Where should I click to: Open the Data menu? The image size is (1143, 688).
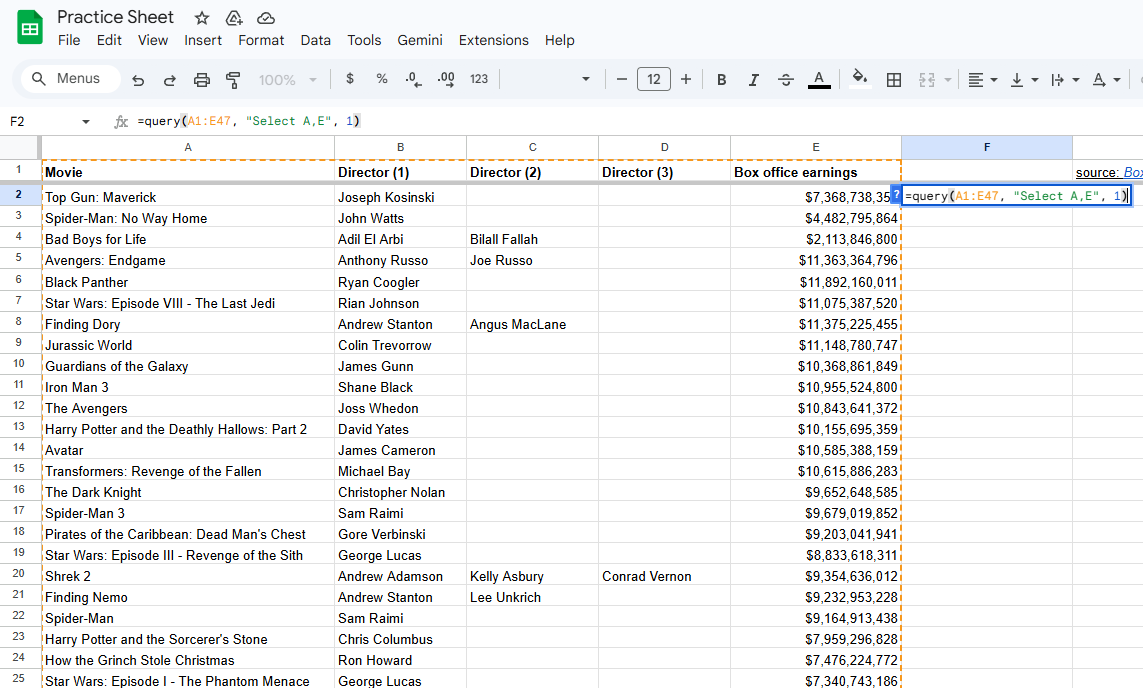coord(316,40)
